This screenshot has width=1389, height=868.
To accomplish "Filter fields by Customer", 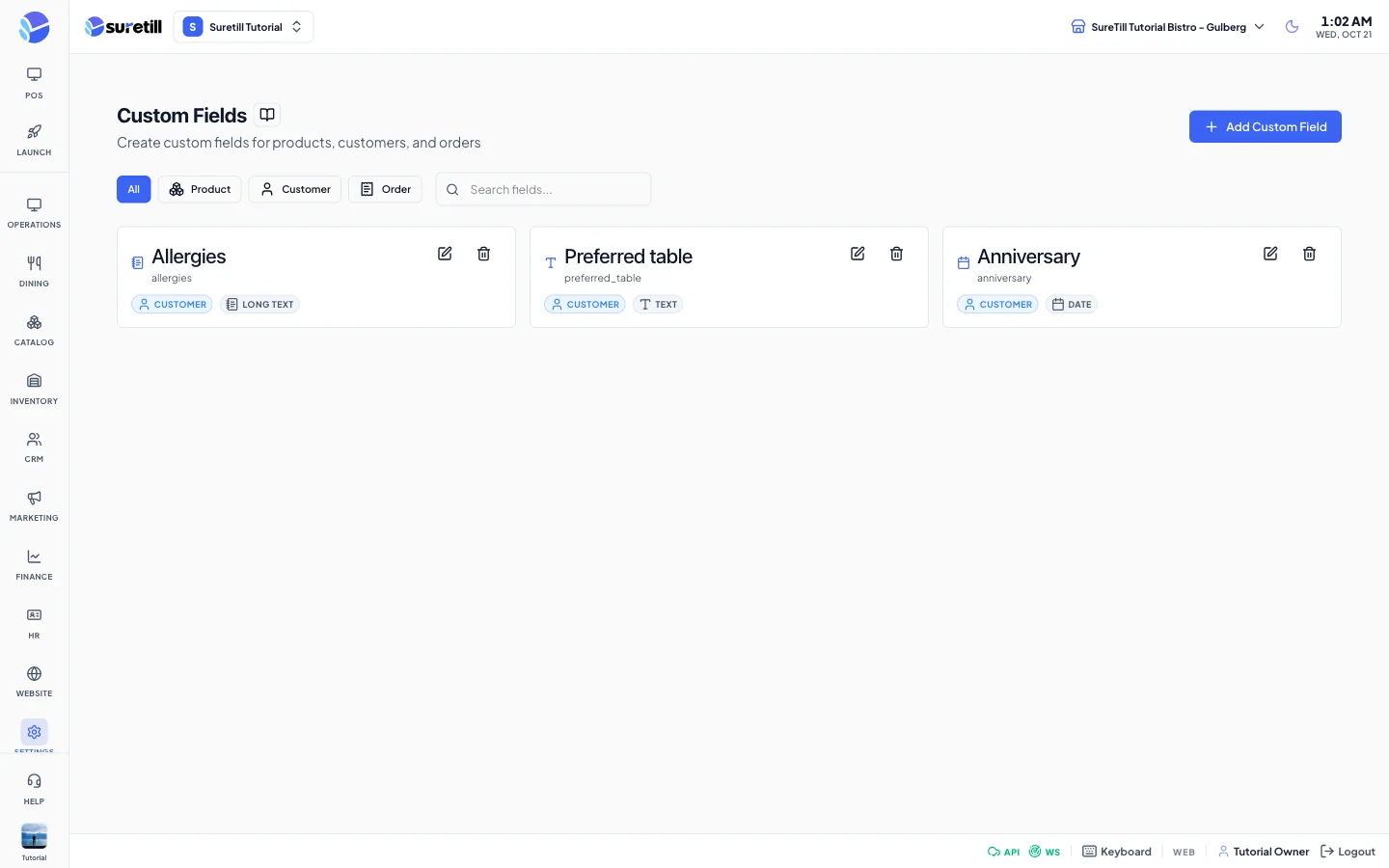I will coord(295,189).
